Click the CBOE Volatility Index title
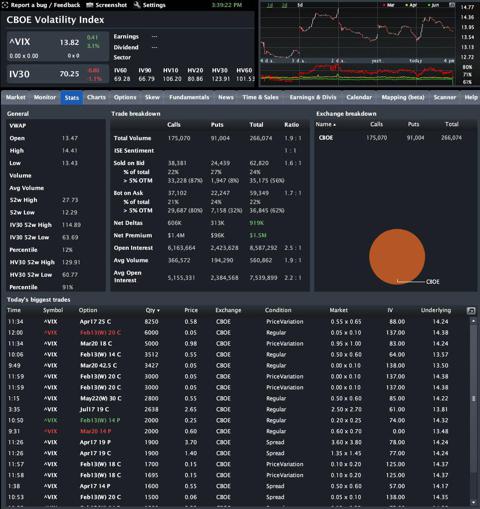 tap(55, 20)
